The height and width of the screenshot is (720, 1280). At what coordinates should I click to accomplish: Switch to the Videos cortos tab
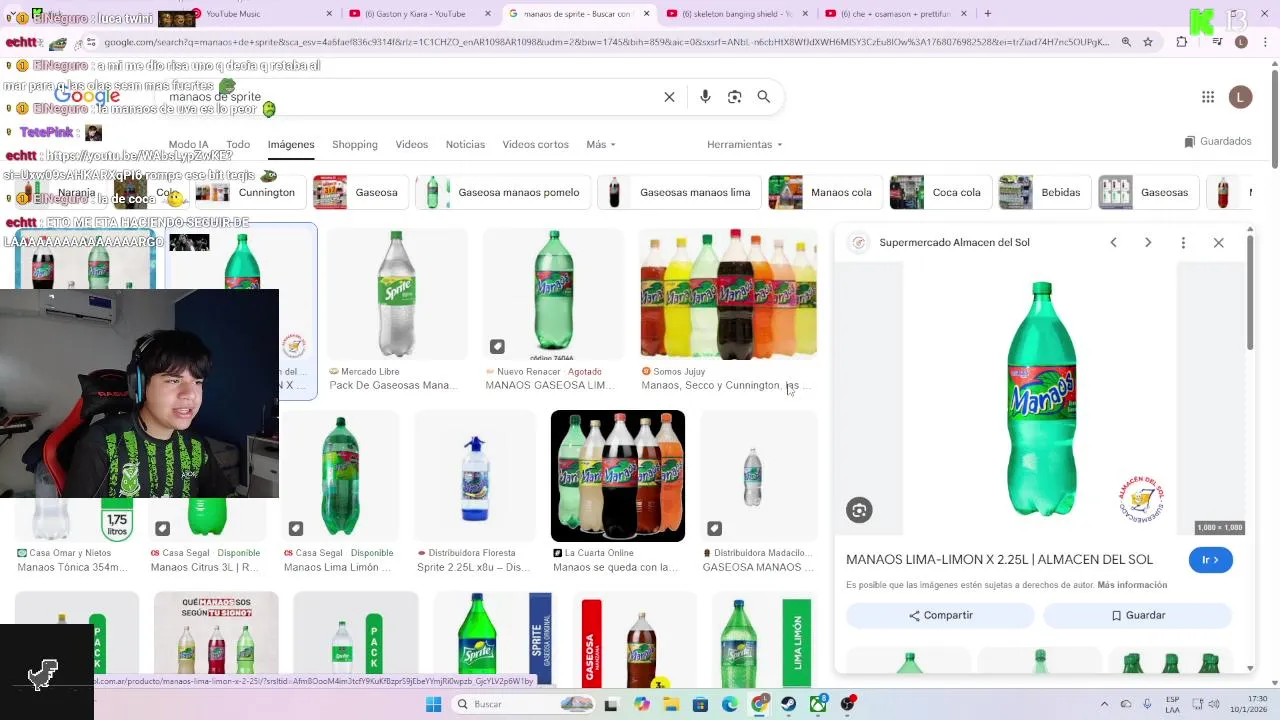point(535,144)
